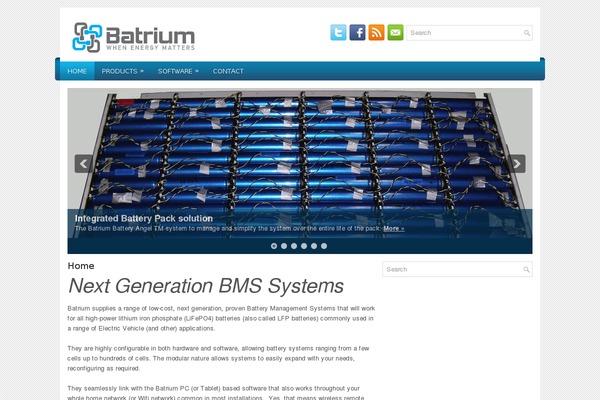Open the SOFTWARE menu

(178, 71)
